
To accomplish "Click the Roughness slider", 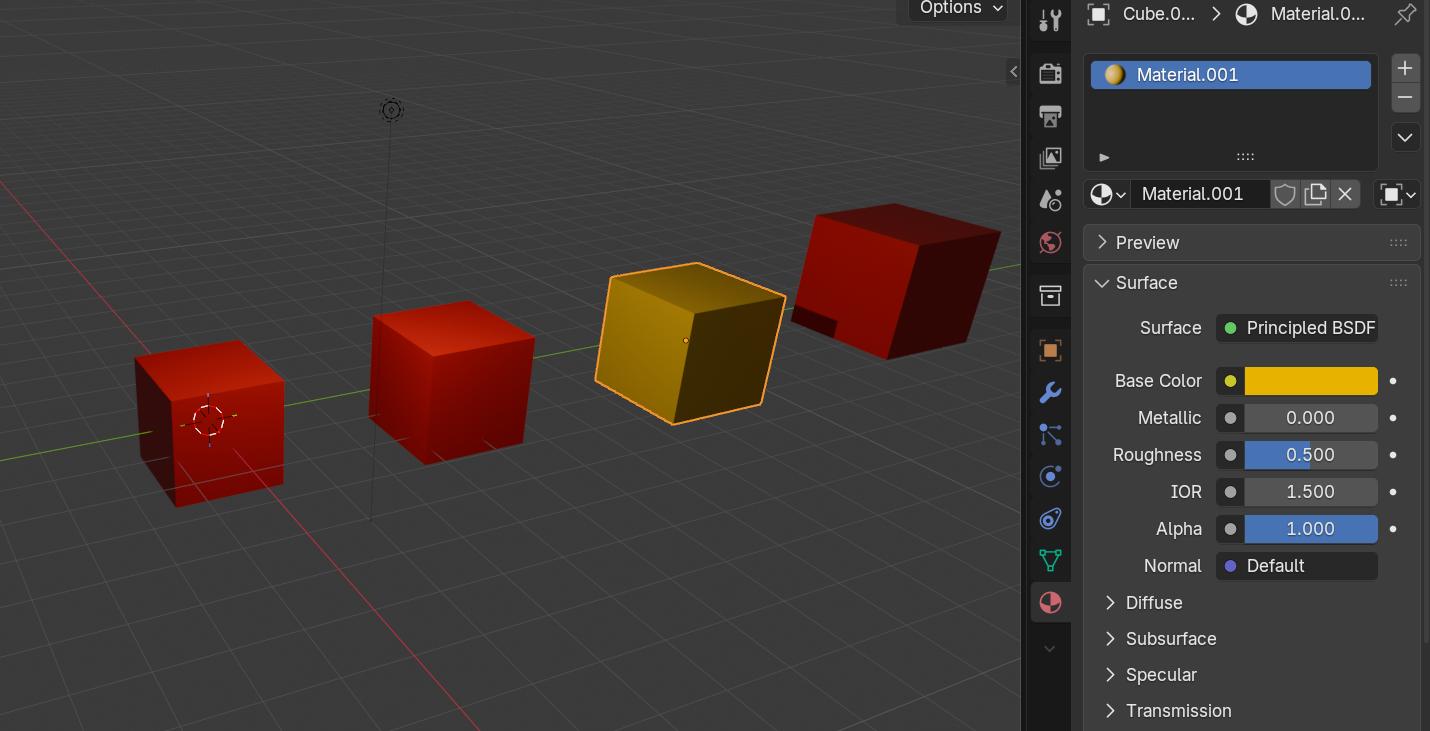I will pos(1311,455).
